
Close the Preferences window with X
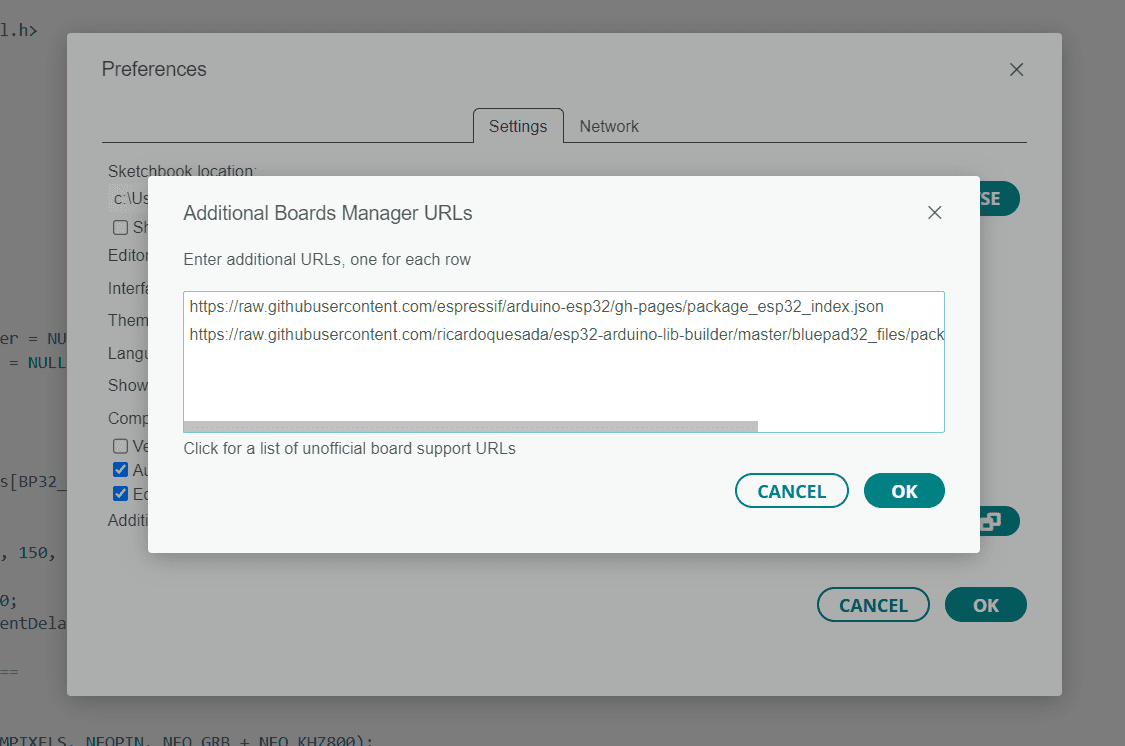click(1016, 69)
